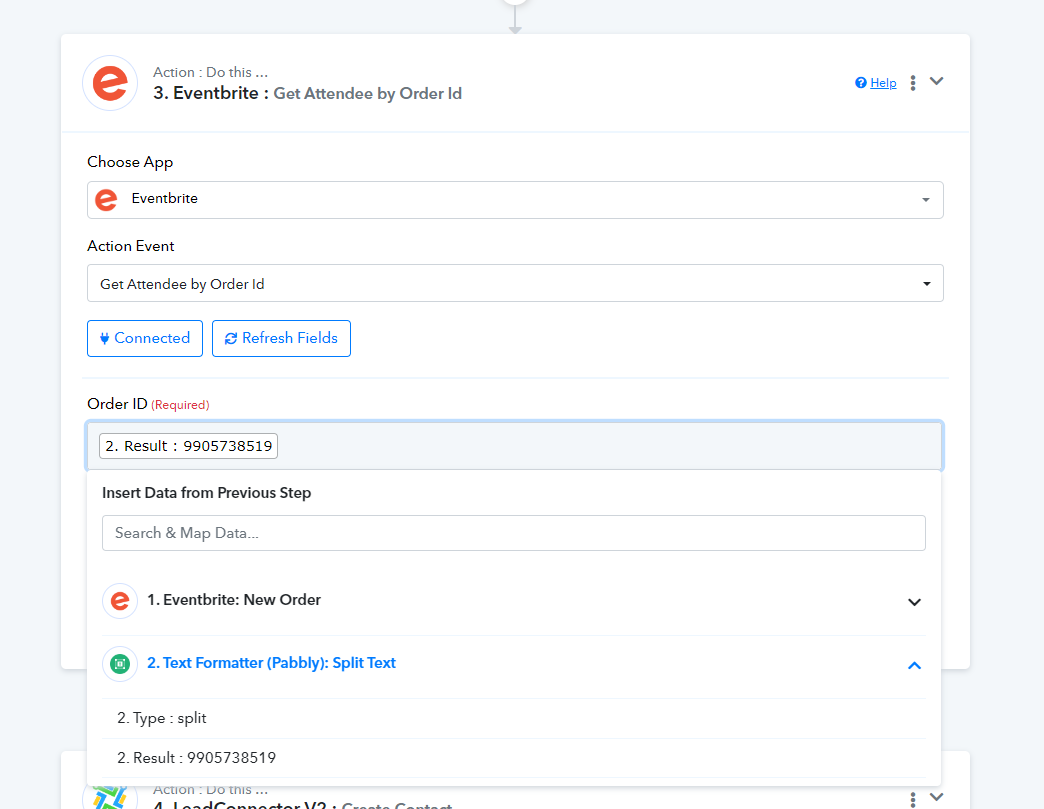Open the three-dot menu for step 4

pos(913,799)
